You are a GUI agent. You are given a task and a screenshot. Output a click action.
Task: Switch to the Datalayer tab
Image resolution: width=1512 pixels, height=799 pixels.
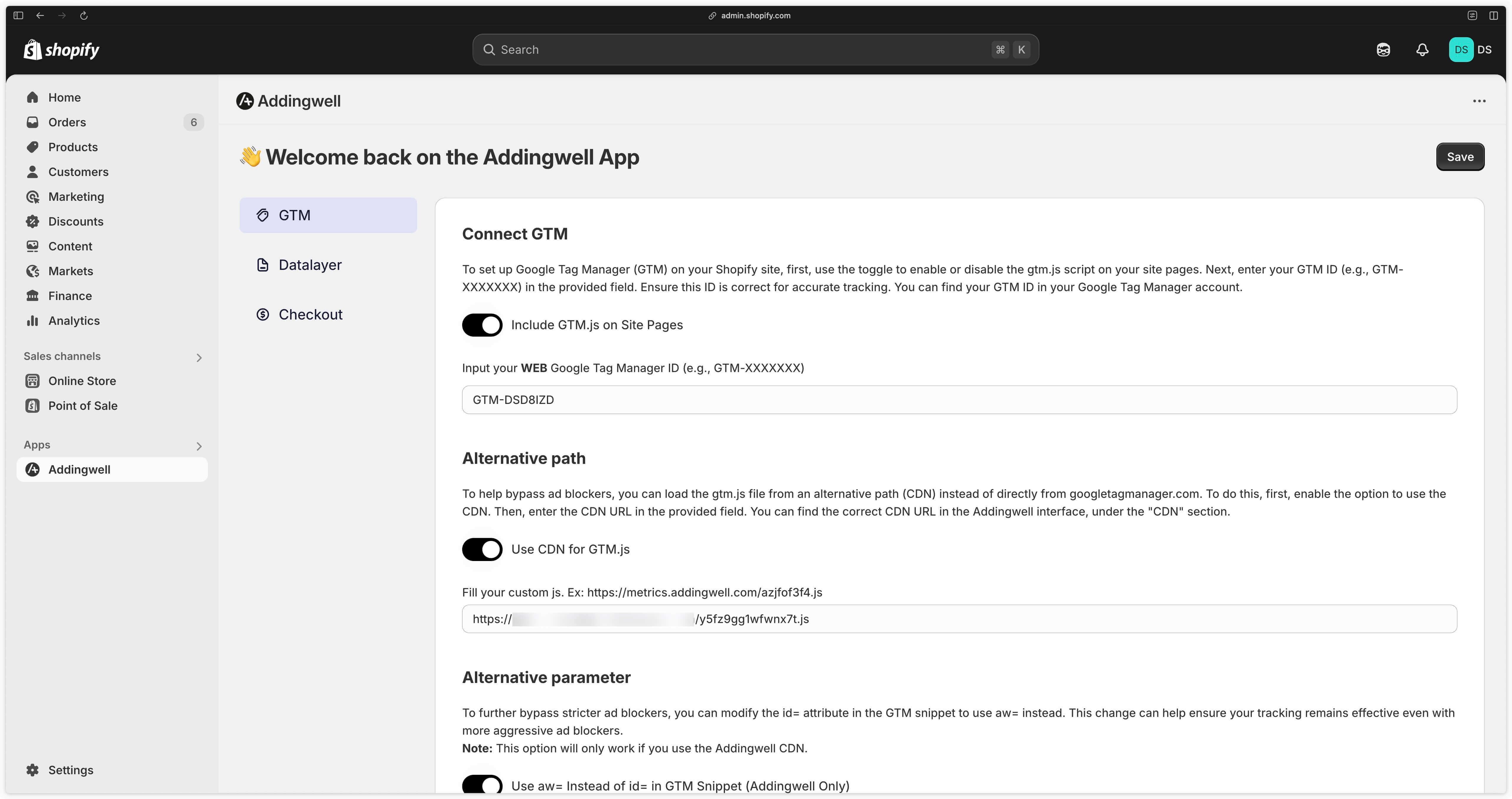(x=328, y=265)
